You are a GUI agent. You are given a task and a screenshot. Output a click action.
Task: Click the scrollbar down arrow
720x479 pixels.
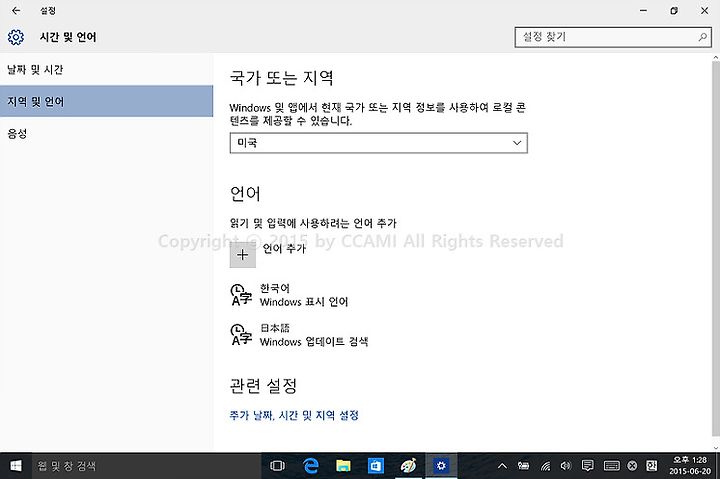coord(715,448)
